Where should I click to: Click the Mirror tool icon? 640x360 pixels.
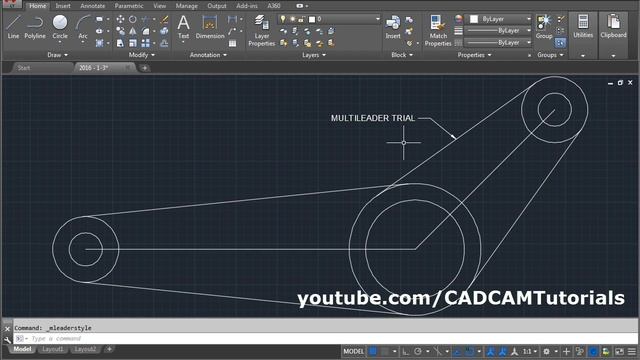pos(133,31)
